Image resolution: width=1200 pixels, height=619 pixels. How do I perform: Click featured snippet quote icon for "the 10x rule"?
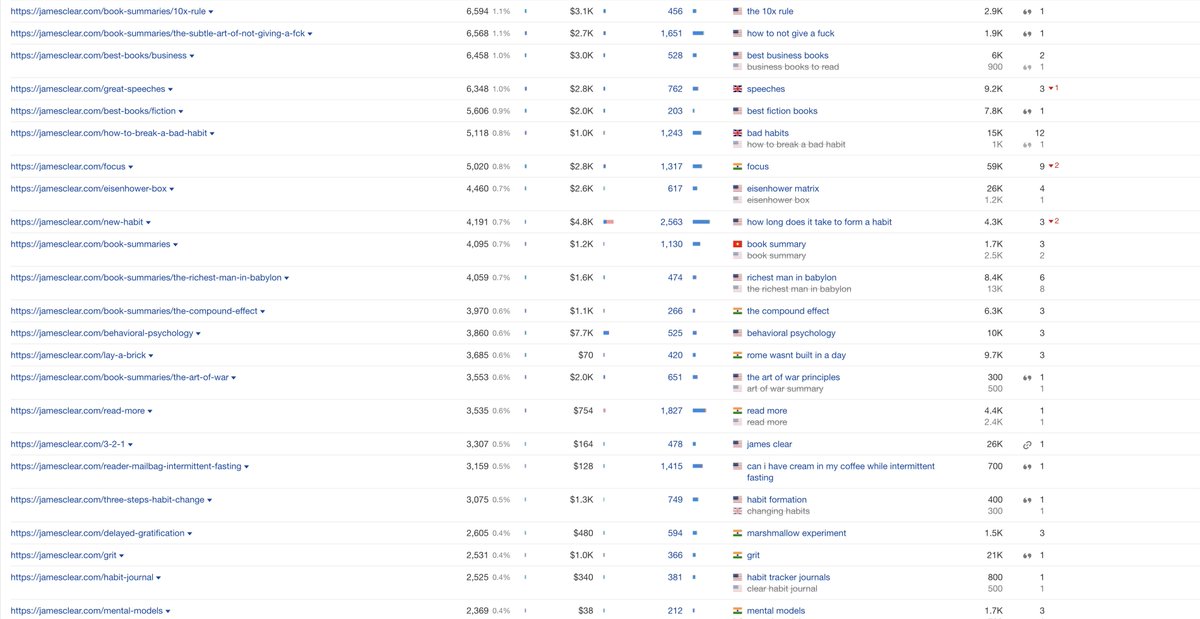pyautogui.click(x=1026, y=12)
